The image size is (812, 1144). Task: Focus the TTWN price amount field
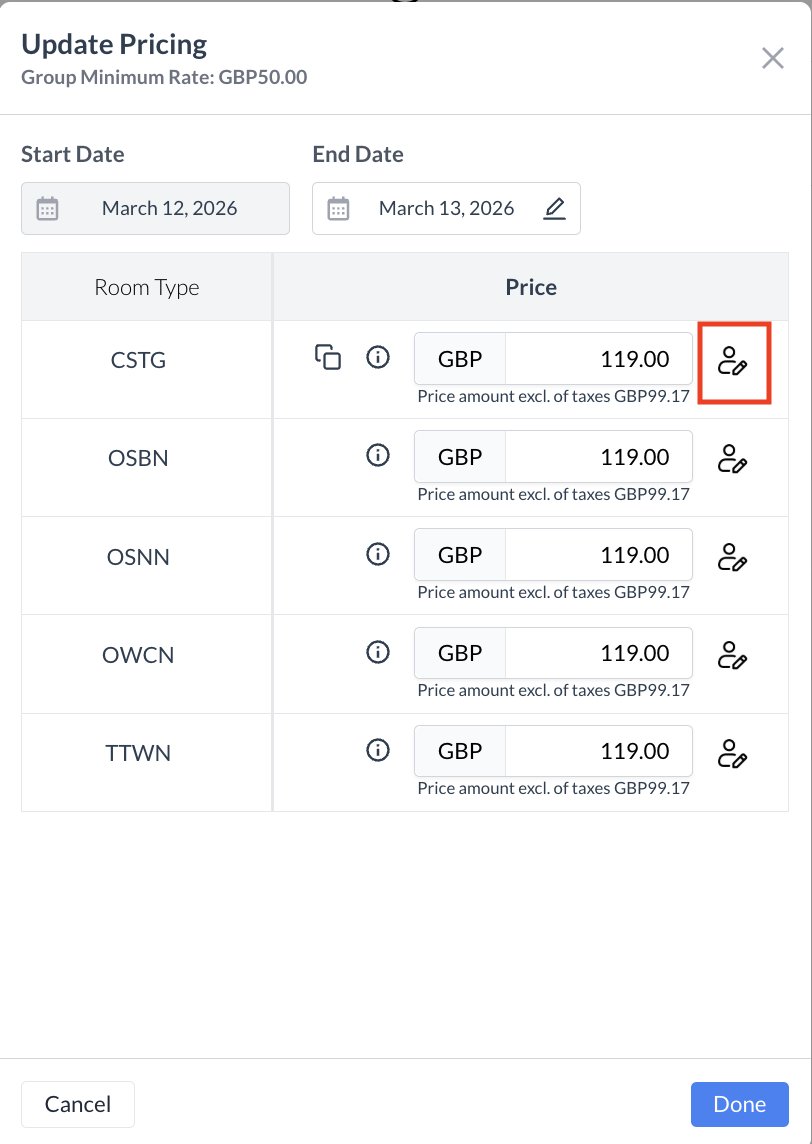(x=598, y=750)
